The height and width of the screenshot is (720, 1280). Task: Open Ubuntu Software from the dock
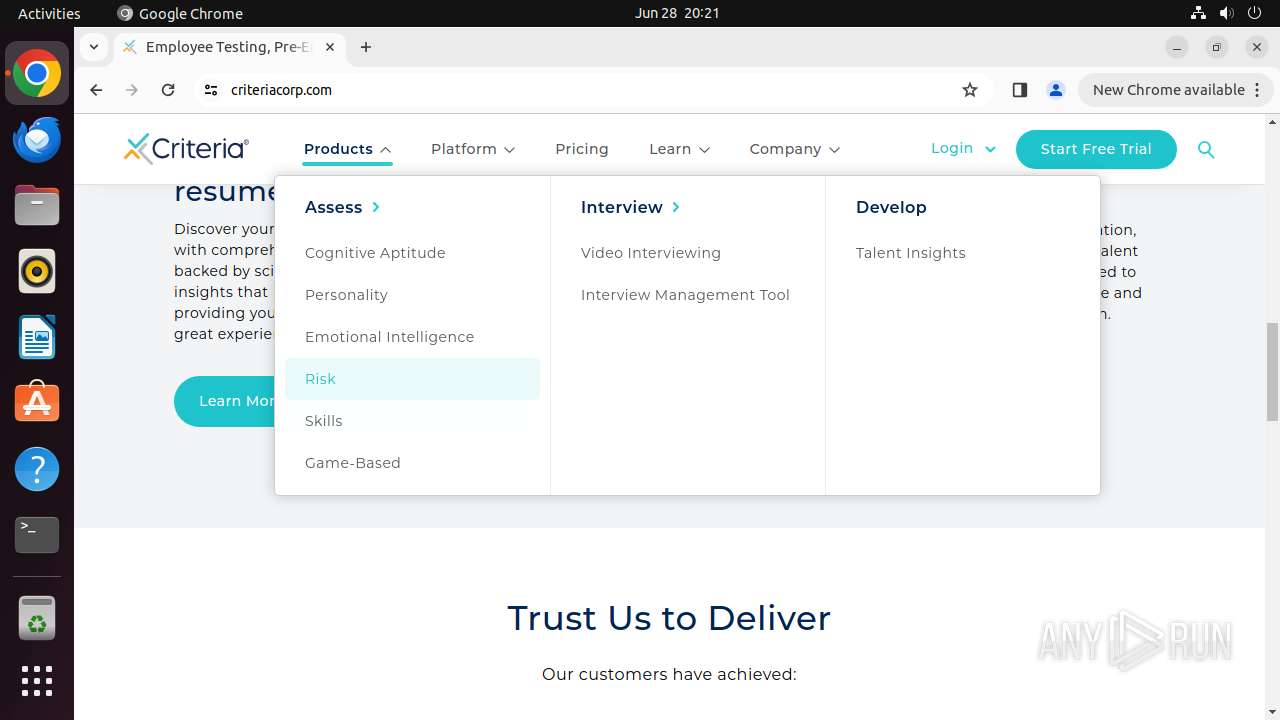(x=37, y=403)
